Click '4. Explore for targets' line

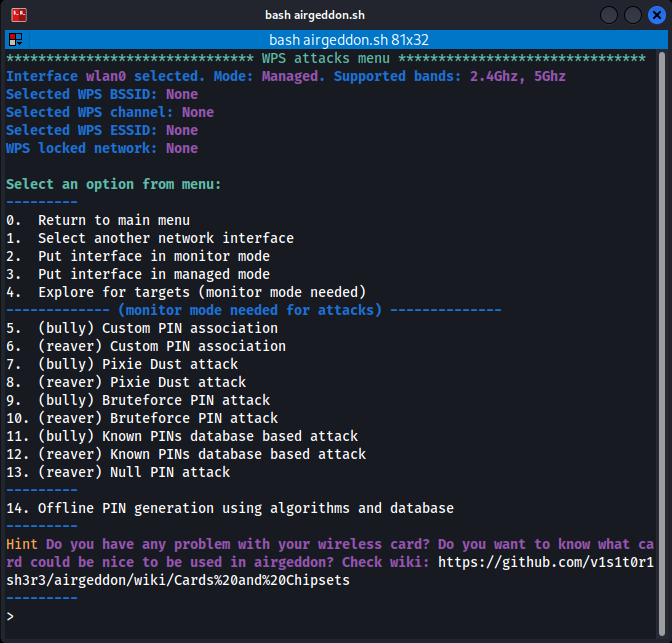click(x=186, y=292)
